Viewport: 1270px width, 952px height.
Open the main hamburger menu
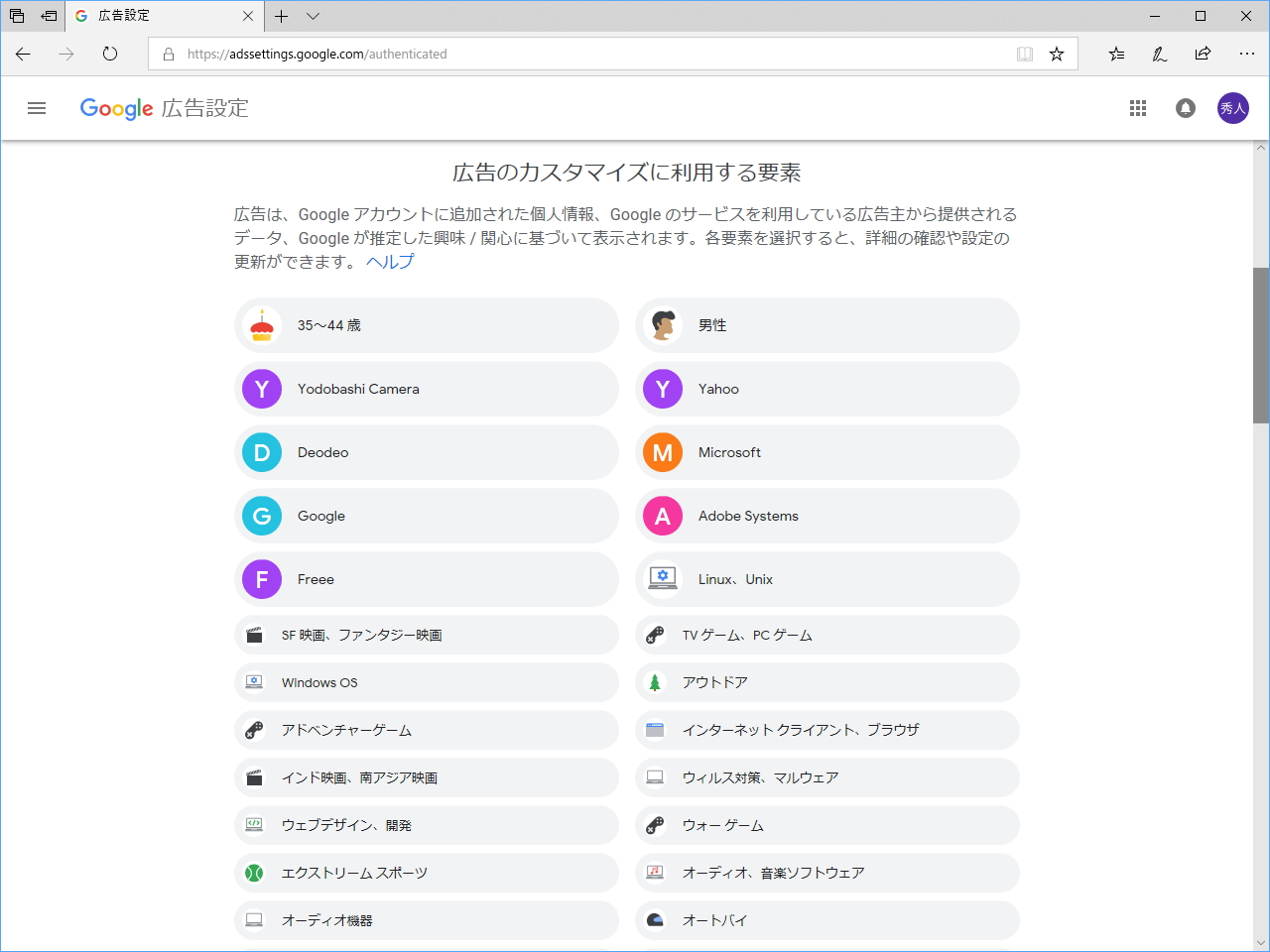37,108
